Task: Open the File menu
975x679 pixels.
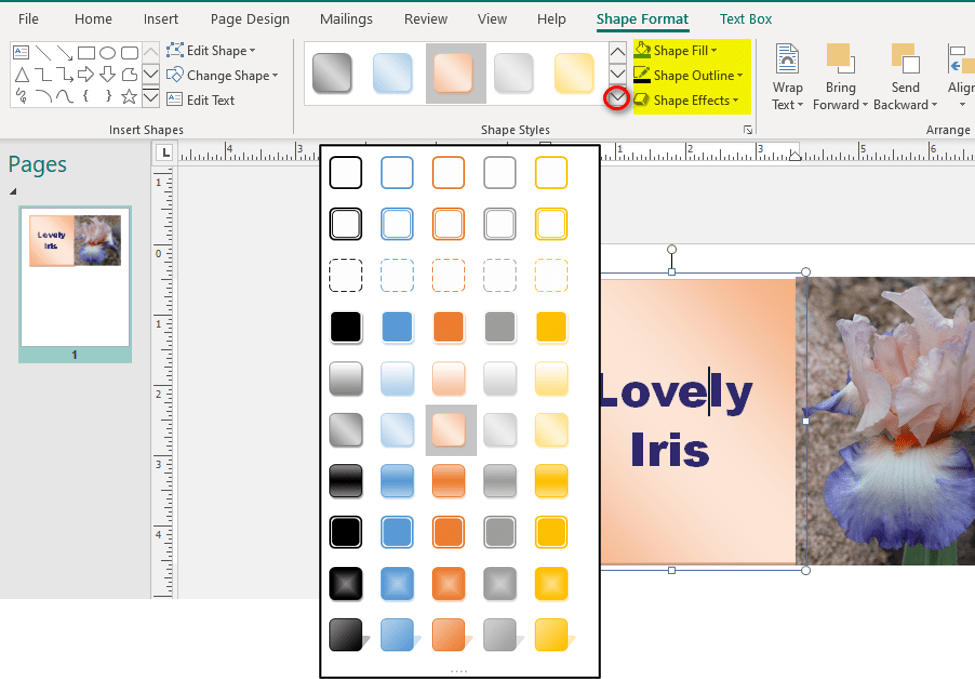Action: pos(29,19)
